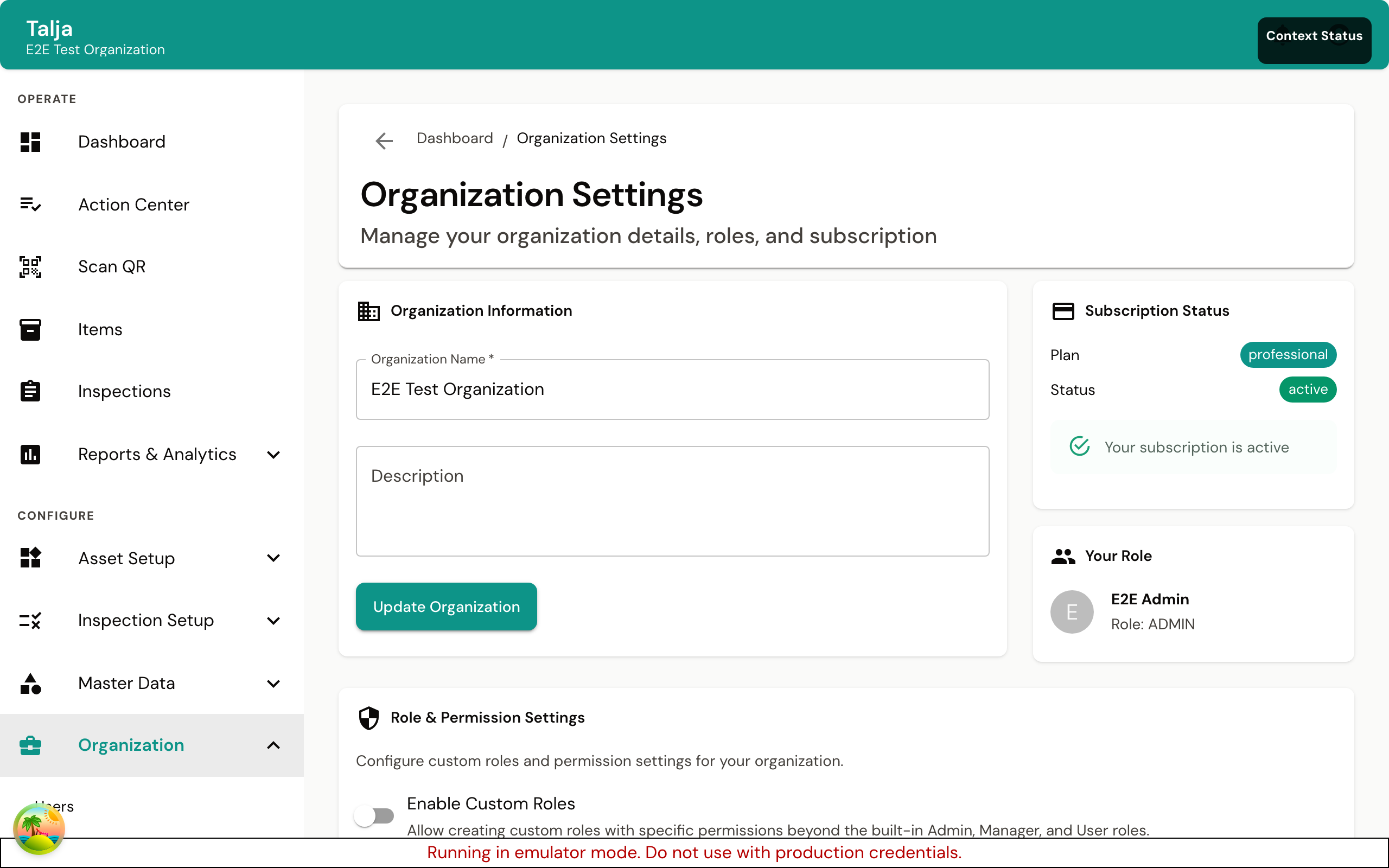Click the Reports & Analytics chart icon

click(30, 454)
